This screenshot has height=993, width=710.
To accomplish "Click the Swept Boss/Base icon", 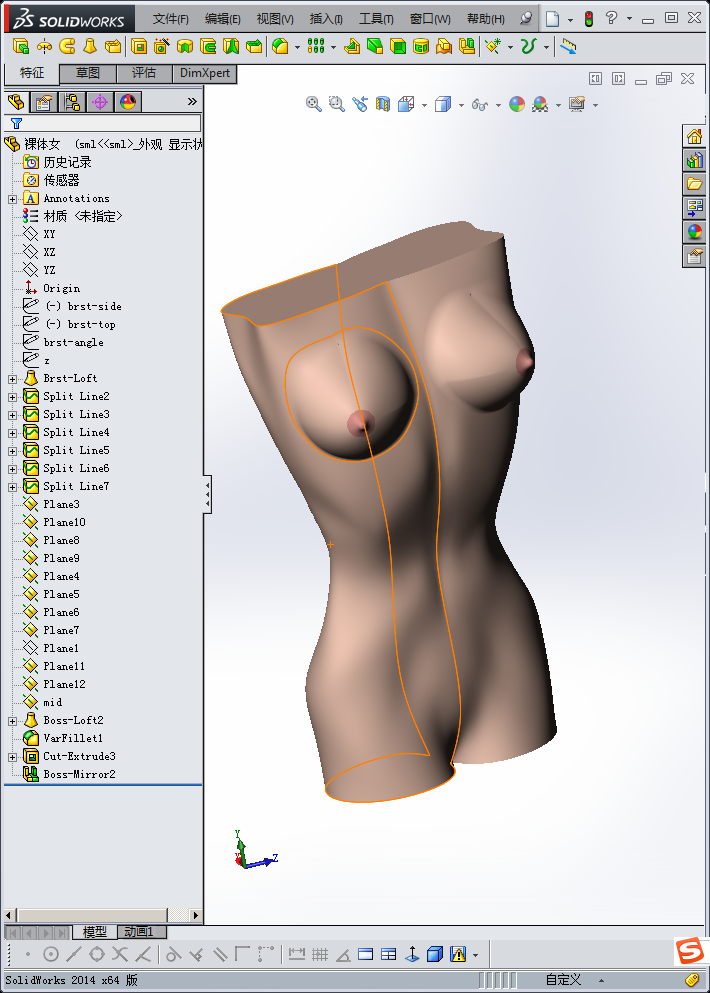I will pyautogui.click(x=67, y=46).
